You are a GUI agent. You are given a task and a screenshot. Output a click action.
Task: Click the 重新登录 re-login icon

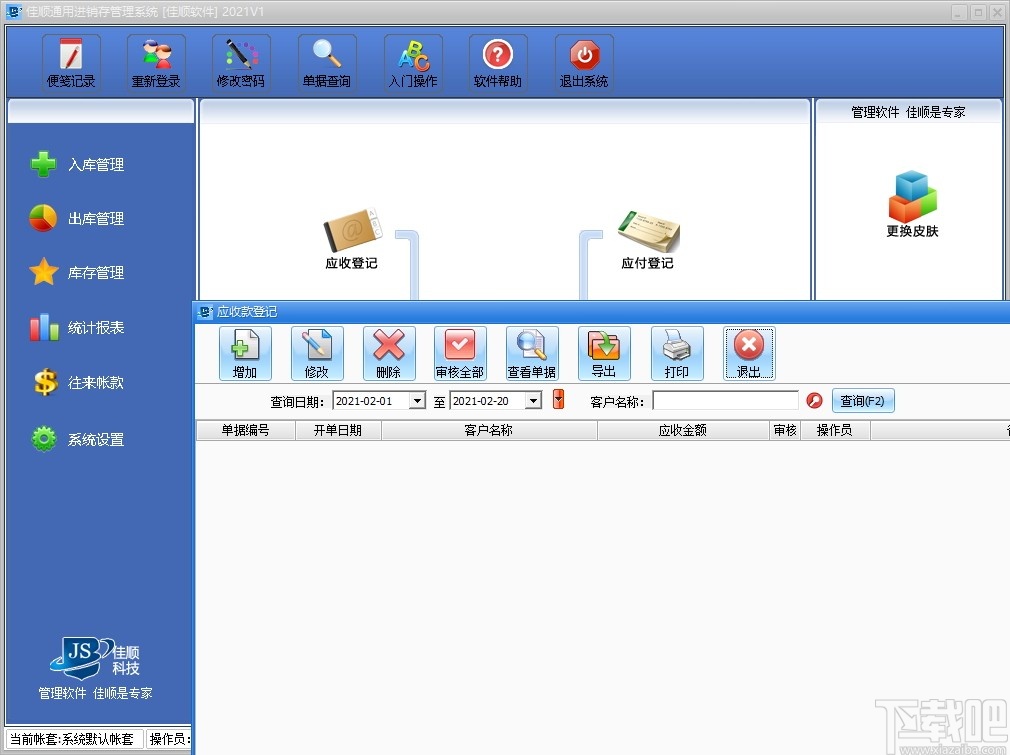[156, 62]
